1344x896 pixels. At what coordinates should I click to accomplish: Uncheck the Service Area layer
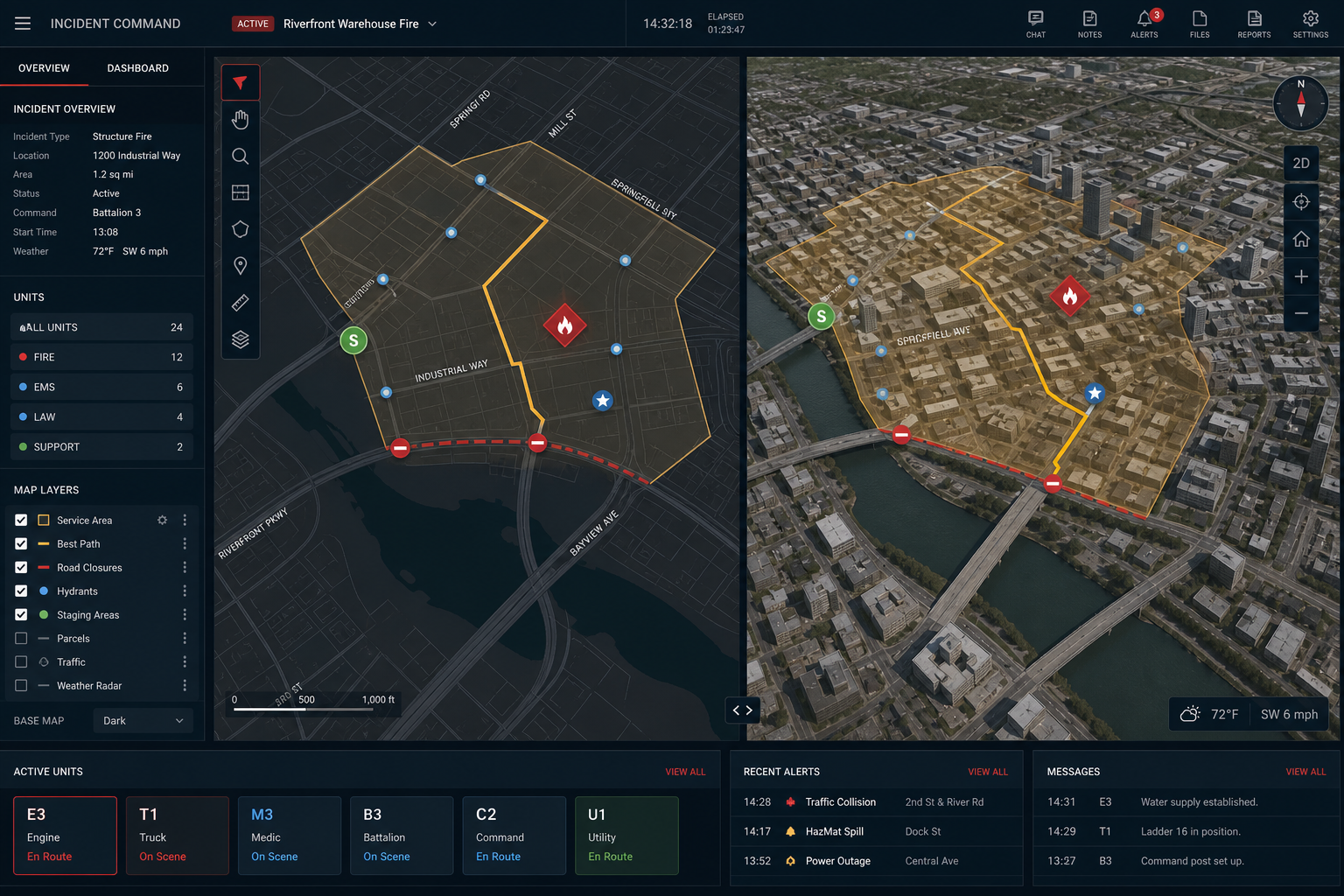point(21,520)
